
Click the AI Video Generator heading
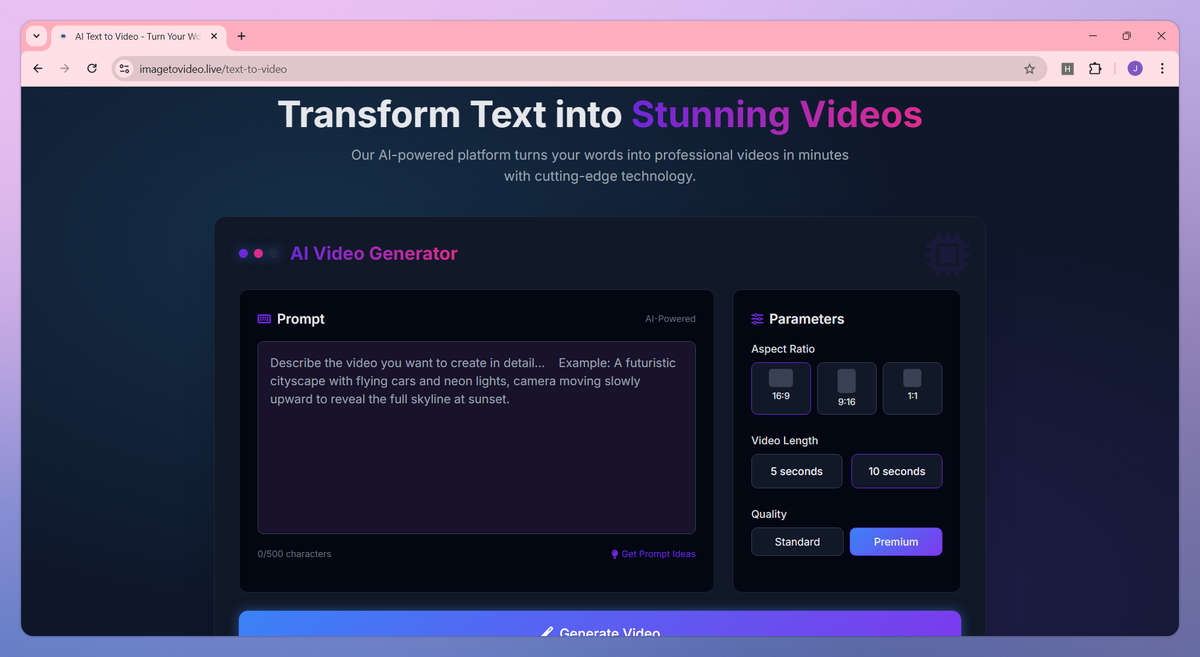pos(374,254)
